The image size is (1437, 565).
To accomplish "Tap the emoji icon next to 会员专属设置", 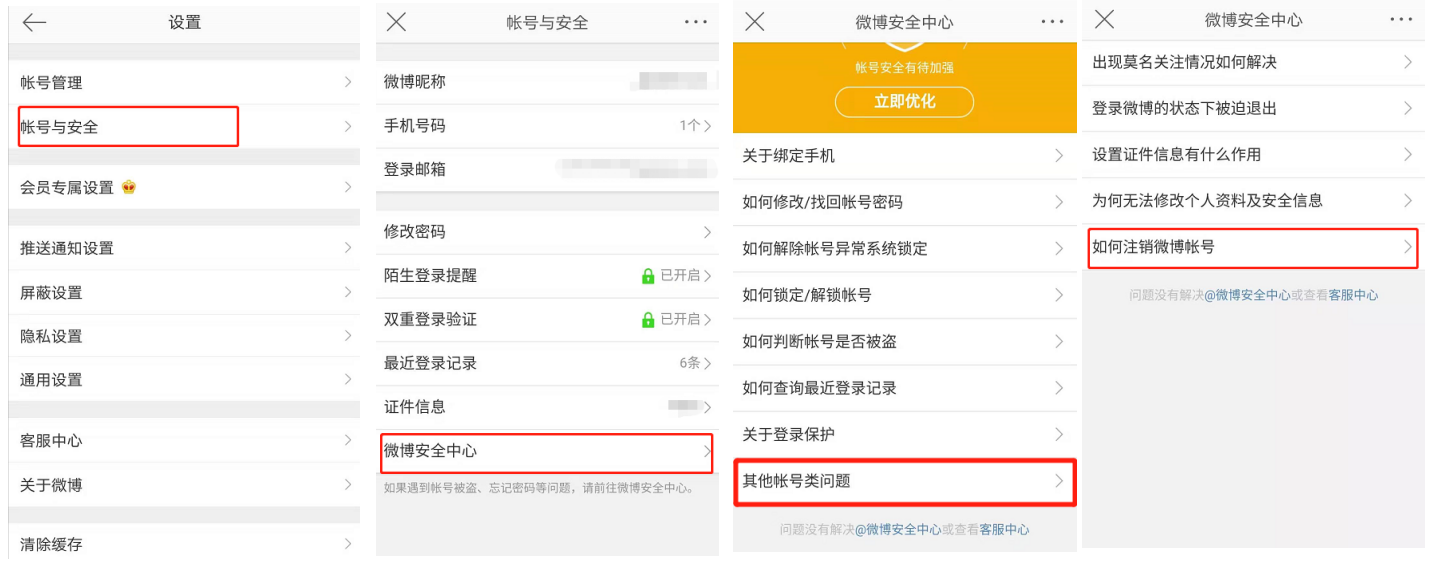I will [128, 188].
